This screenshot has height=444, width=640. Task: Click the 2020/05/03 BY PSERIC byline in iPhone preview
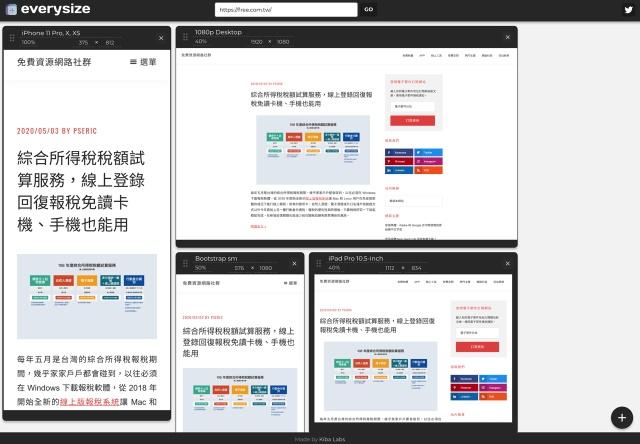click(57, 131)
